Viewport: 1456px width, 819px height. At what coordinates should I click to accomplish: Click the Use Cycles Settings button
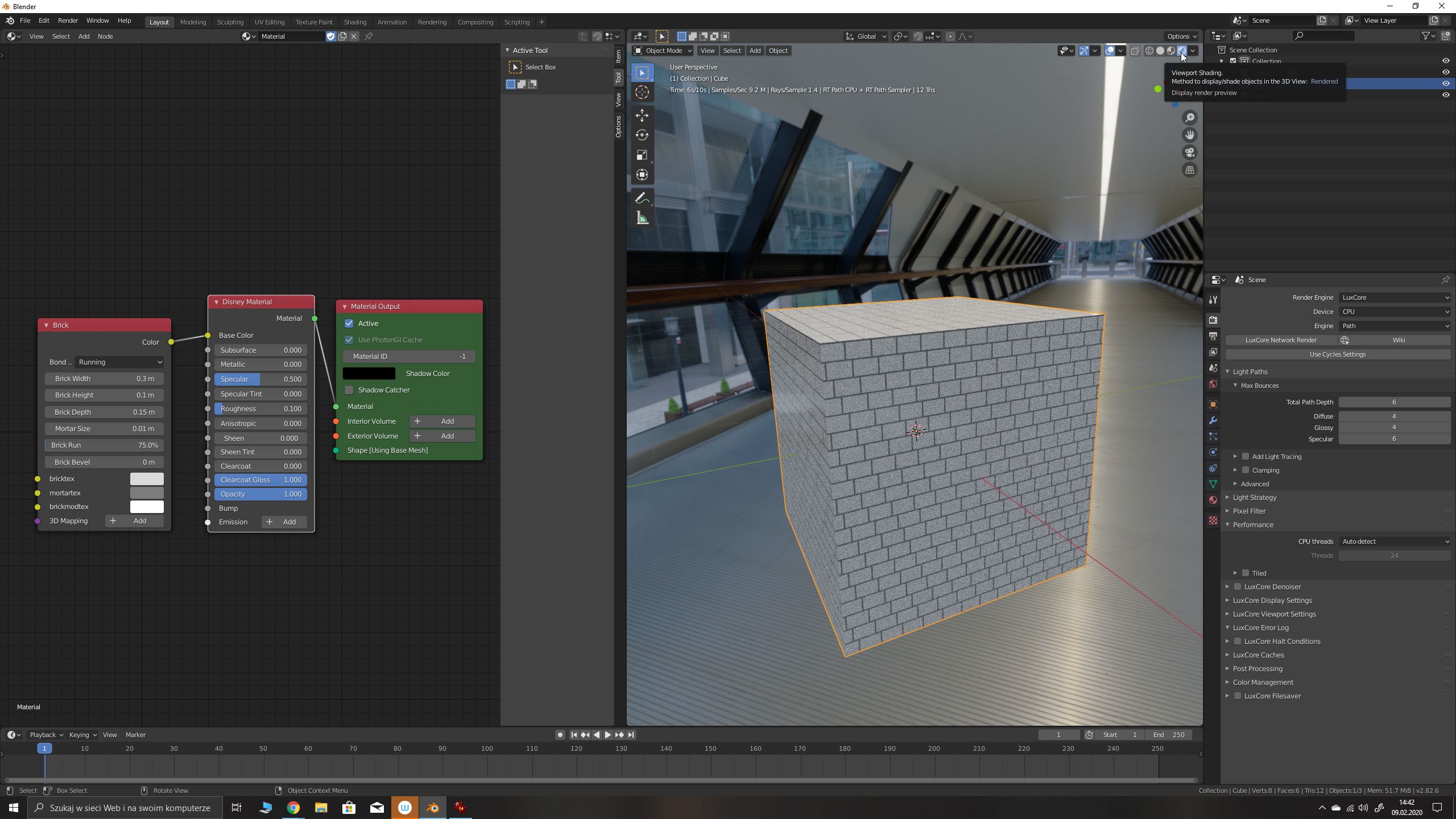coord(1337,354)
